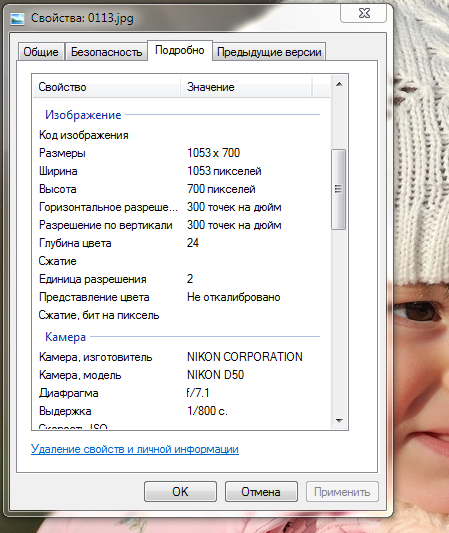The image size is (449, 533).
Task: Select the Камера section heading
Action: click(65, 337)
